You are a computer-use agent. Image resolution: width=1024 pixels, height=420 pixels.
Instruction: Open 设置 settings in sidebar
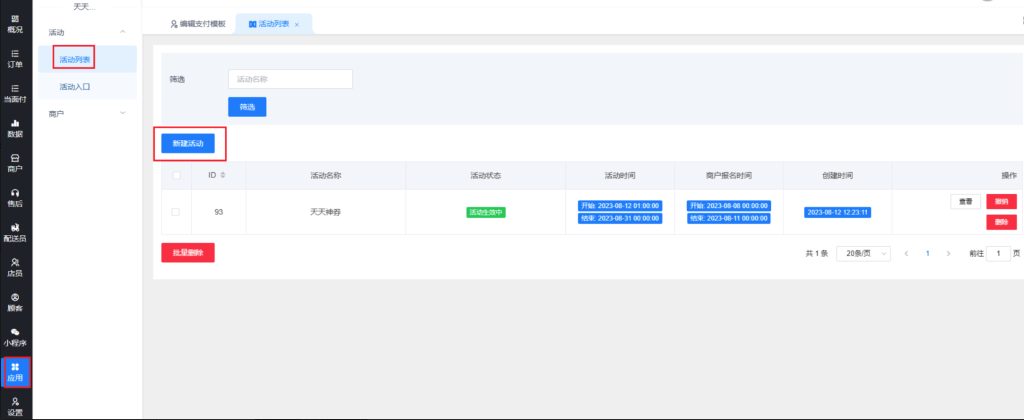15,405
